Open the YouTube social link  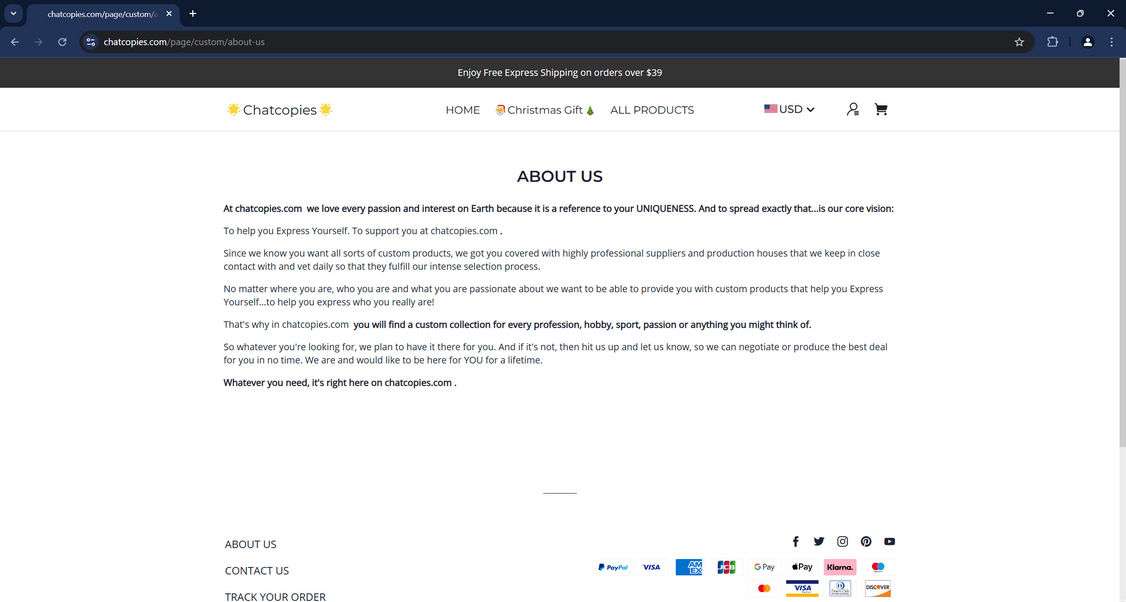pos(890,542)
